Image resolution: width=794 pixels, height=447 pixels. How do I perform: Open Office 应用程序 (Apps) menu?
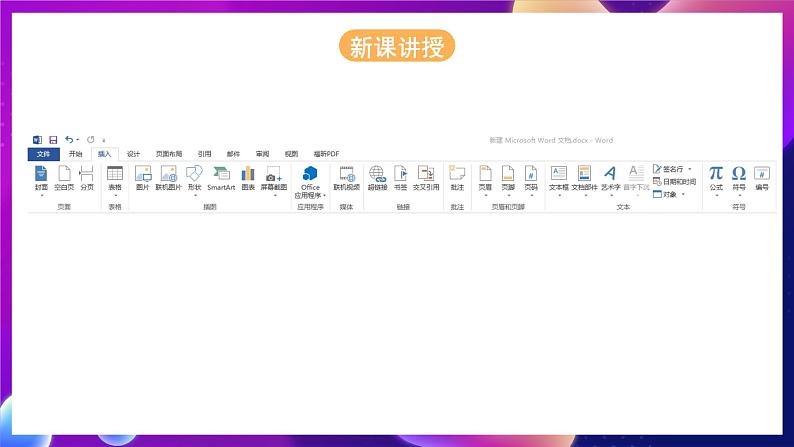pos(310,181)
